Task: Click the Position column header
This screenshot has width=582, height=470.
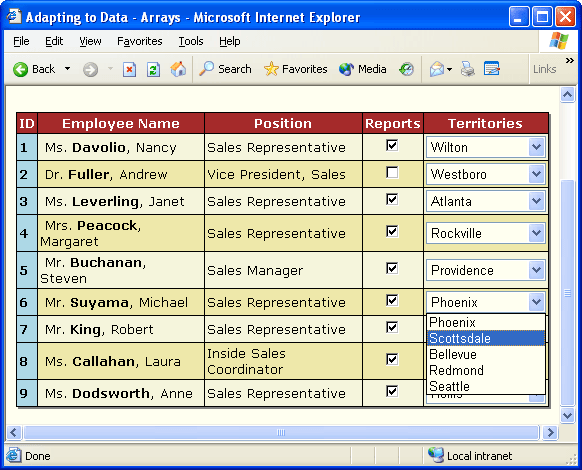Action: (x=283, y=124)
